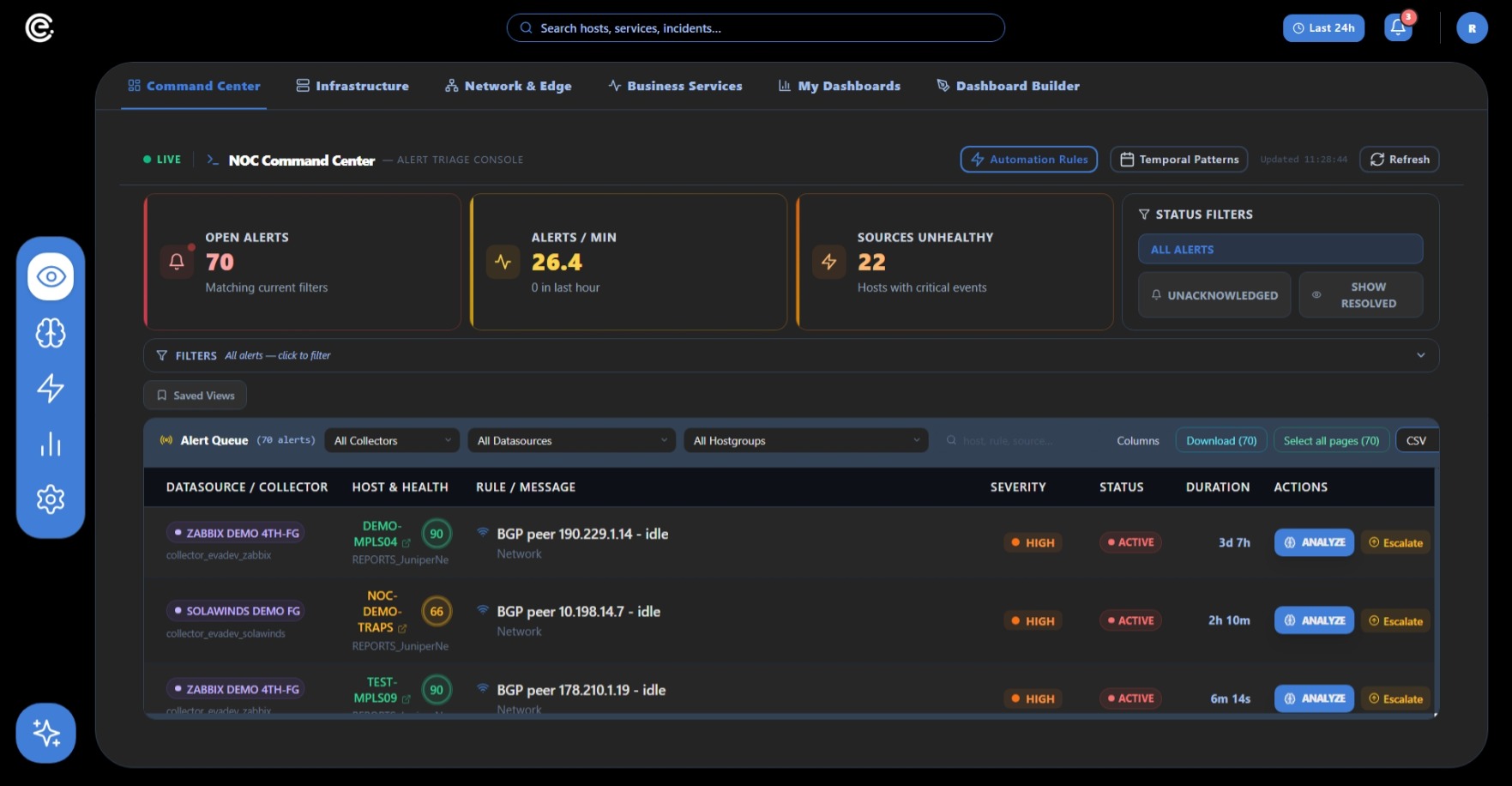The image size is (1512, 786).
Task: Open Temporal Patterns
Action: click(1179, 160)
